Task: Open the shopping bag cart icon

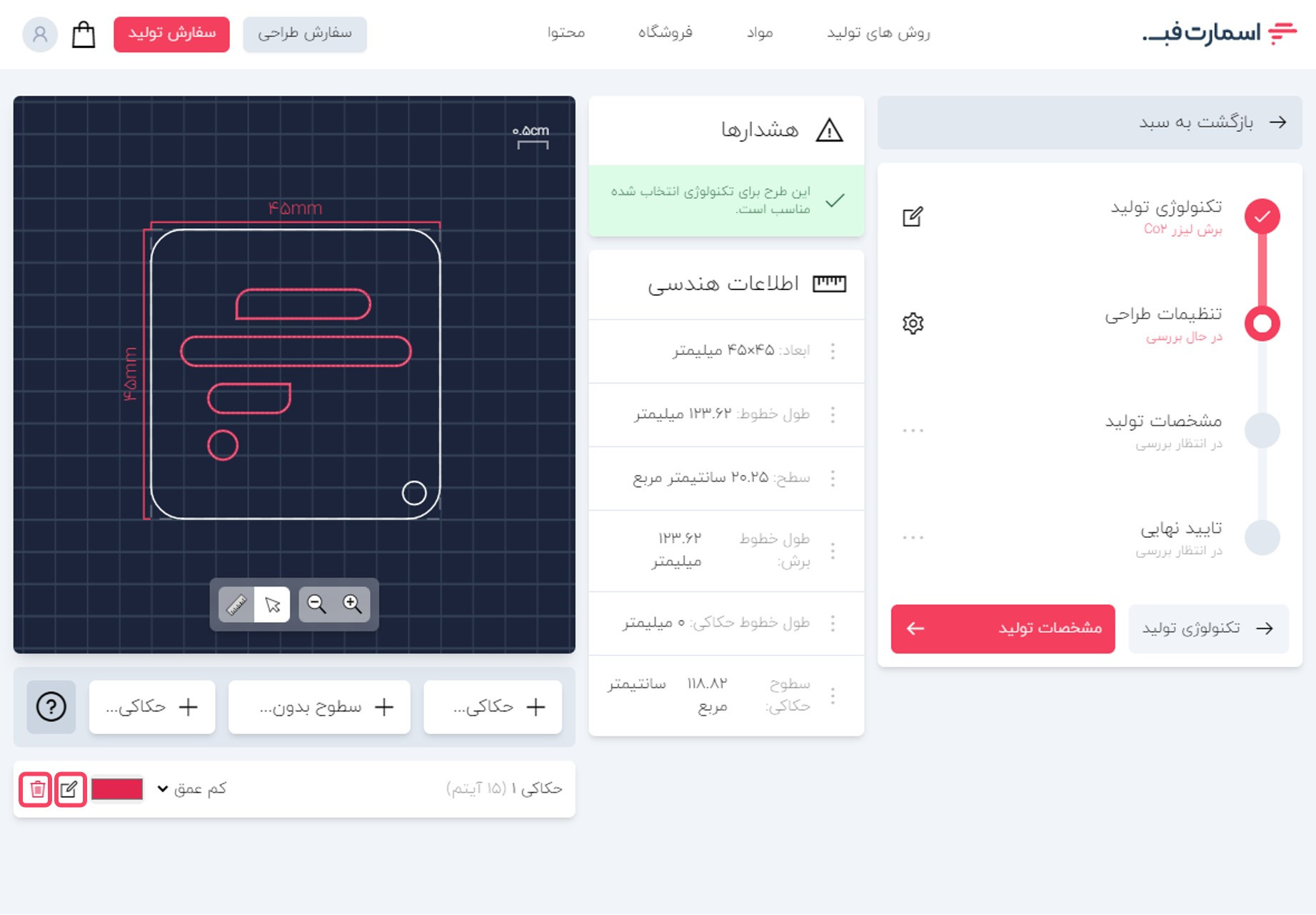Action: (x=84, y=34)
